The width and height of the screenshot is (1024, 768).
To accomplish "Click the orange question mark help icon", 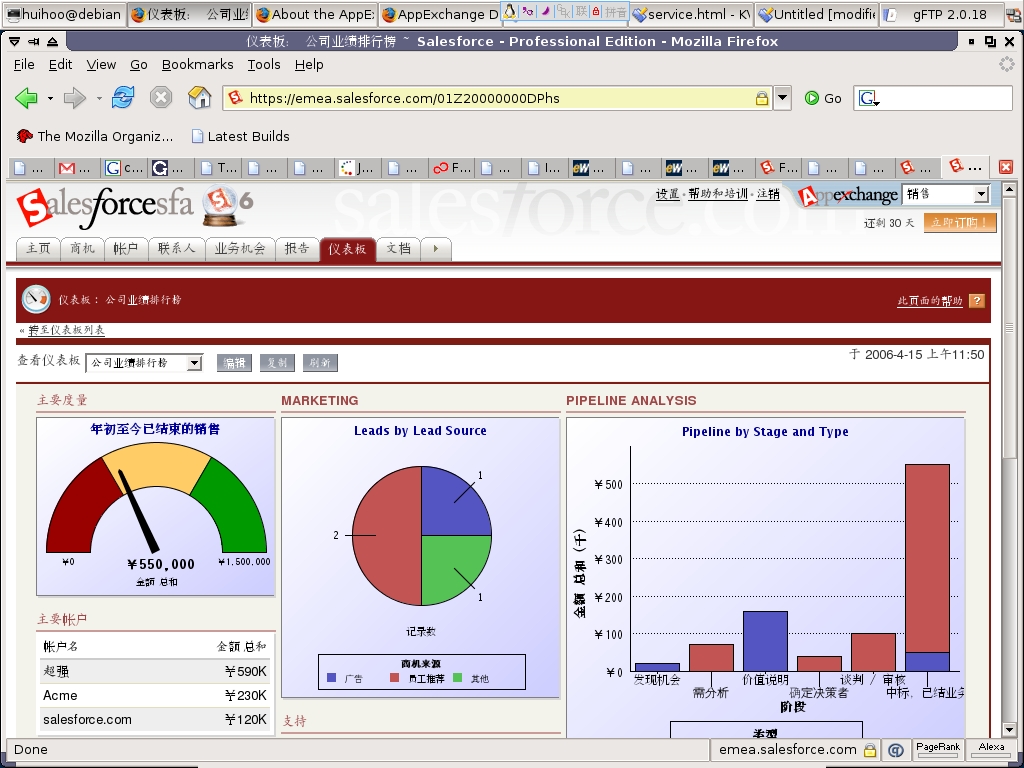I will pos(976,300).
